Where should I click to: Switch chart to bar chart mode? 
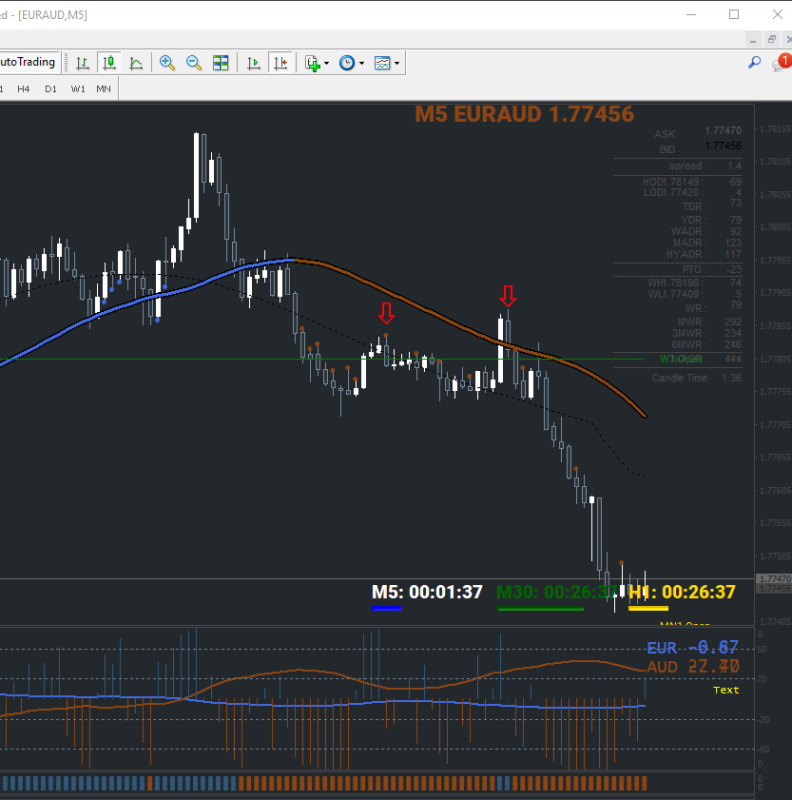[83, 63]
